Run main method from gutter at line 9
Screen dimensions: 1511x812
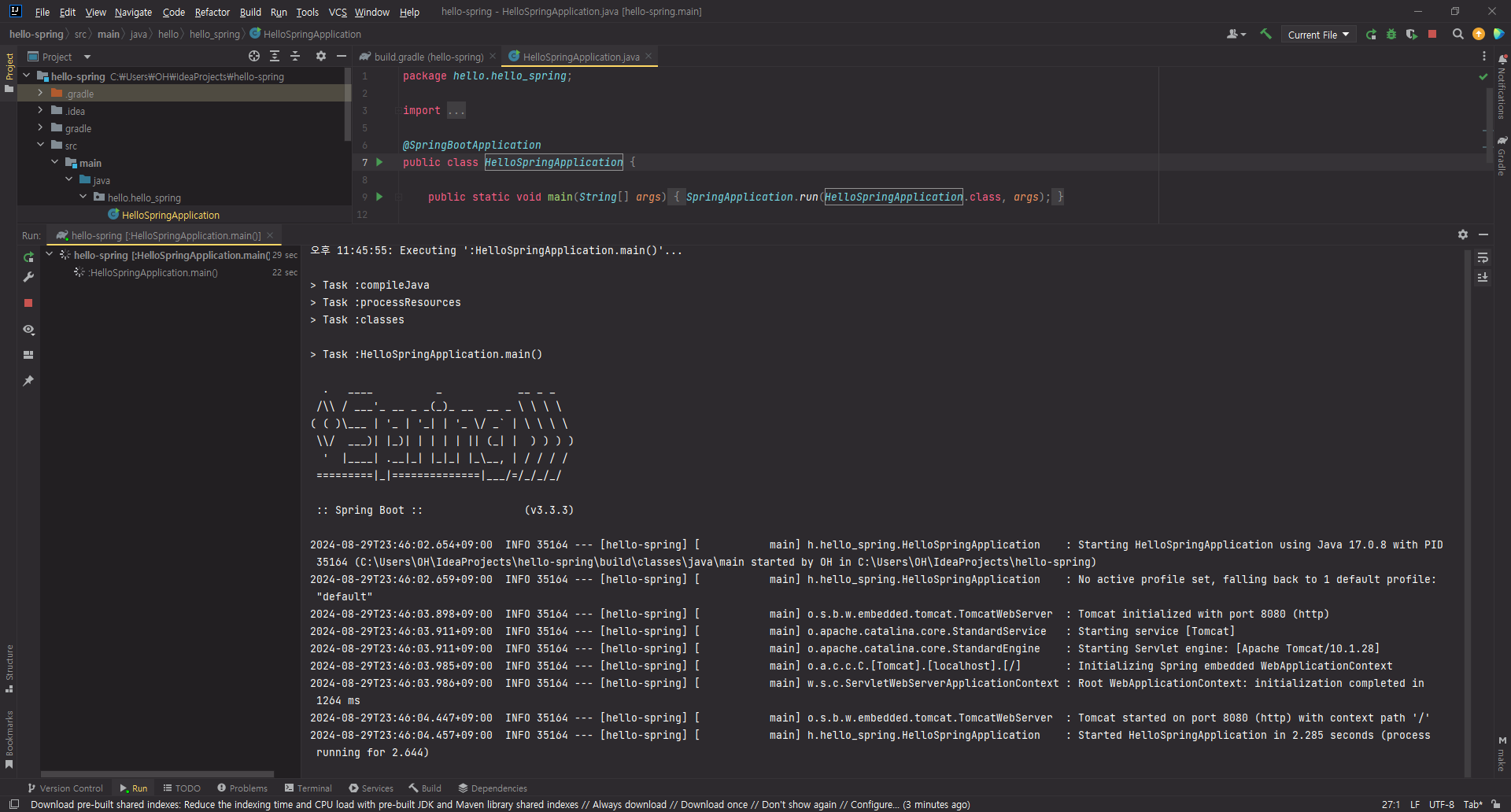click(x=379, y=197)
